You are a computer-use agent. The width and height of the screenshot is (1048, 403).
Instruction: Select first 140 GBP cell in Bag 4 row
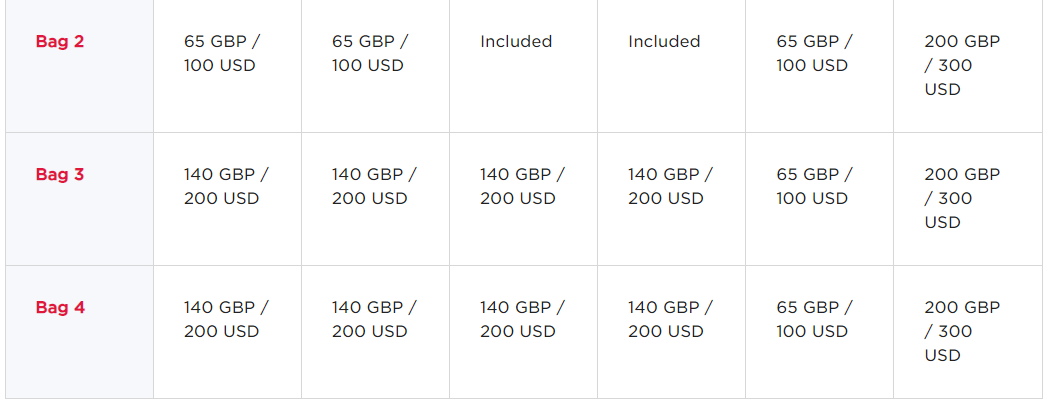point(226,320)
